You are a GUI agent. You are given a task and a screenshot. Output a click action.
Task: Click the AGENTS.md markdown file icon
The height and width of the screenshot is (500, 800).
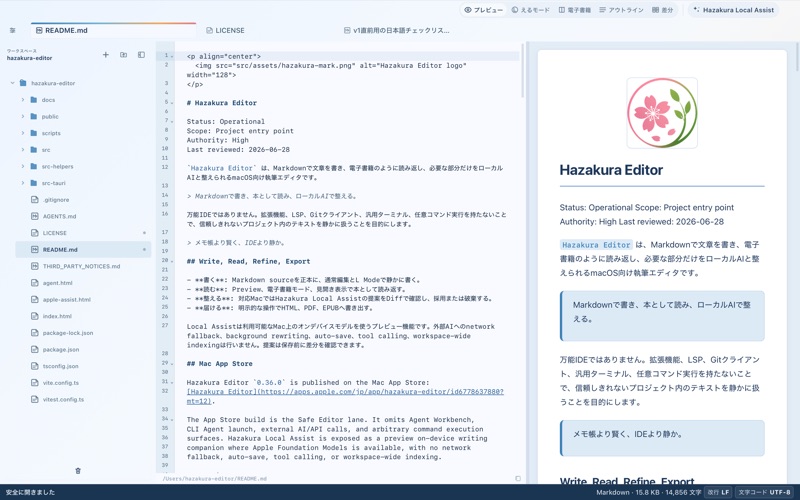[35, 216]
